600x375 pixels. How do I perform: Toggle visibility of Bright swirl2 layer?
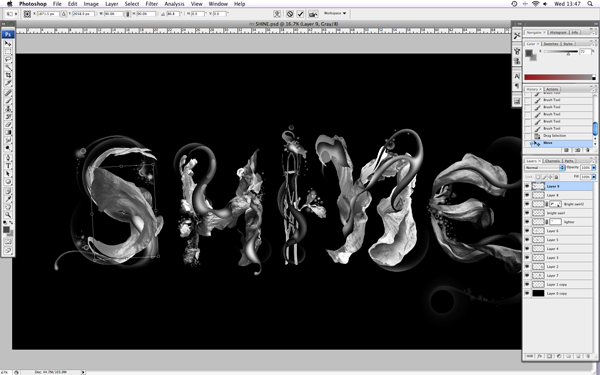click(527, 204)
